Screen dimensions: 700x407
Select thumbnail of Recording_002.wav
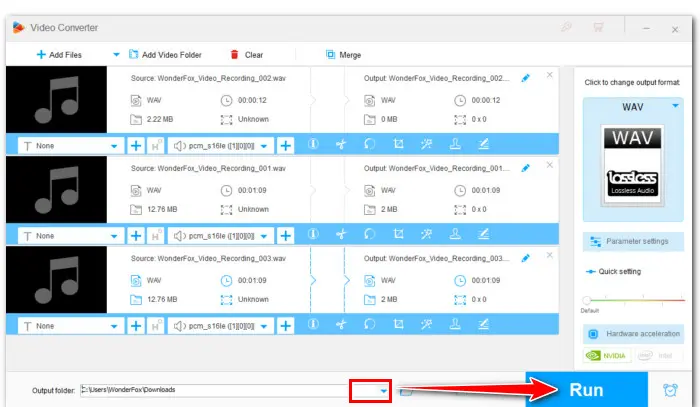[x=56, y=100]
